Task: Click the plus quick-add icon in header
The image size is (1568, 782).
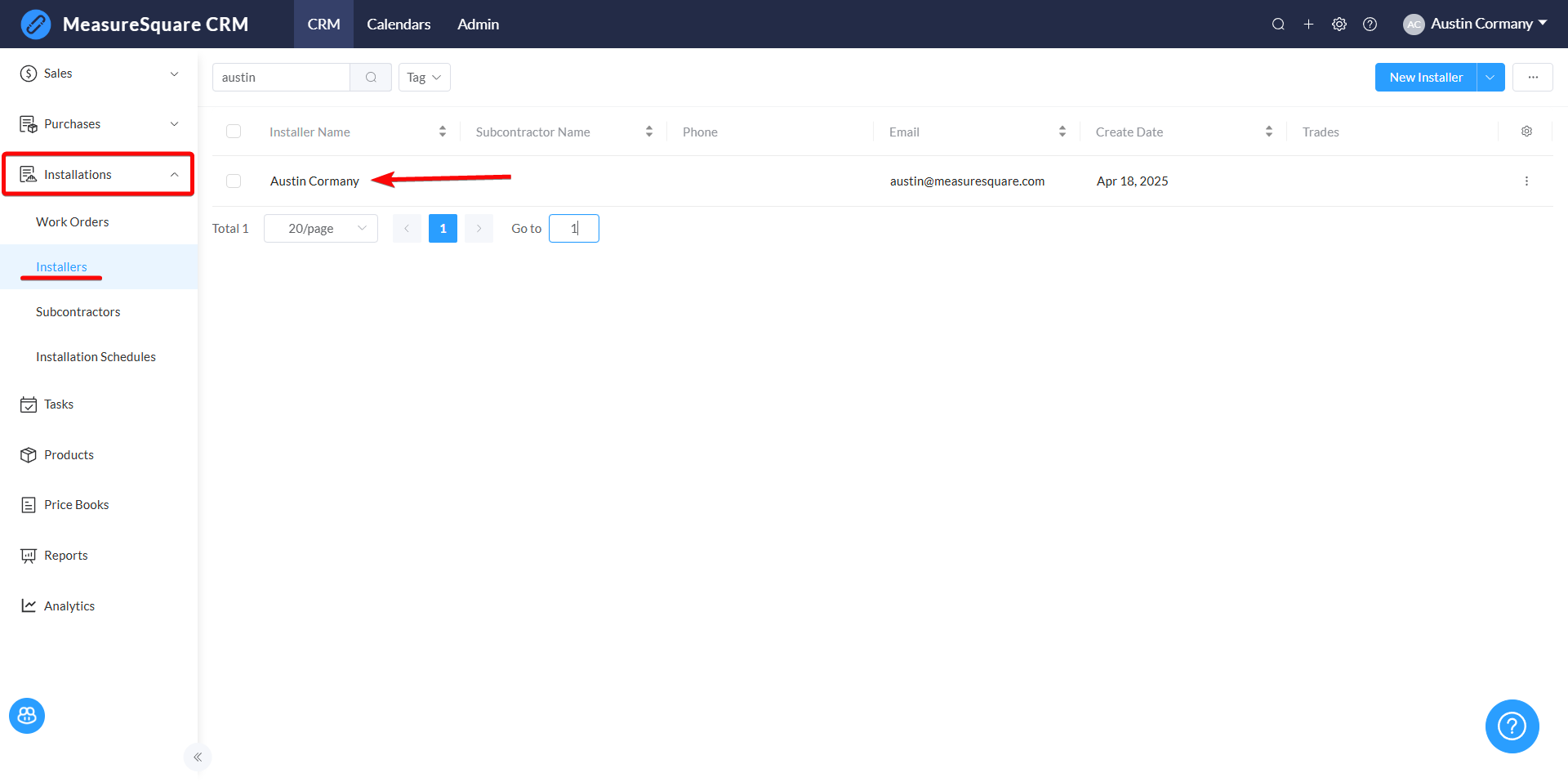Action: (x=1308, y=25)
